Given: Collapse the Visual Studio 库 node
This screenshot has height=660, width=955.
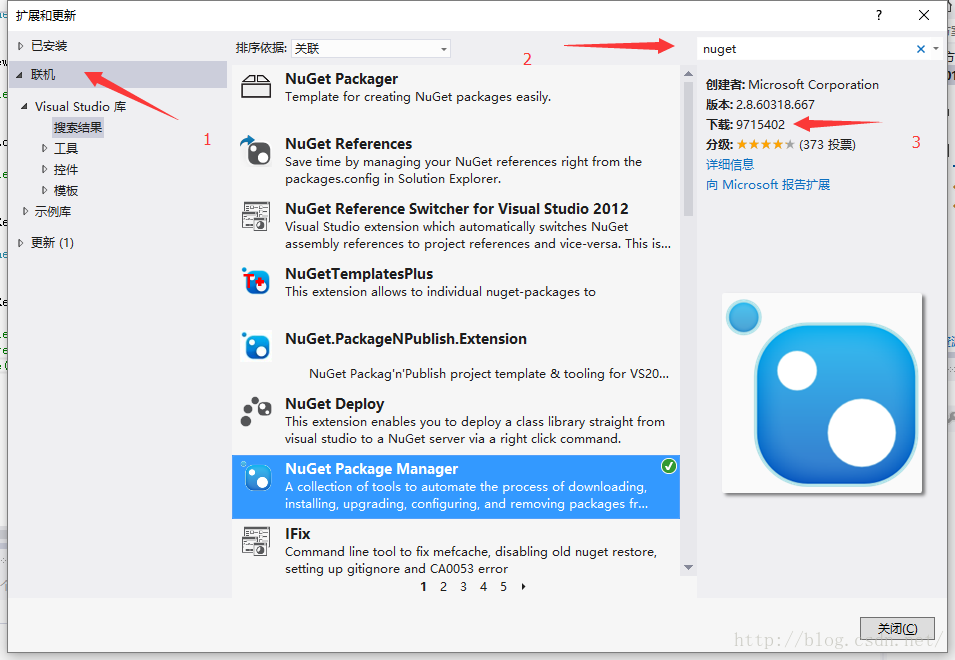Looking at the screenshot, I should point(24,107).
